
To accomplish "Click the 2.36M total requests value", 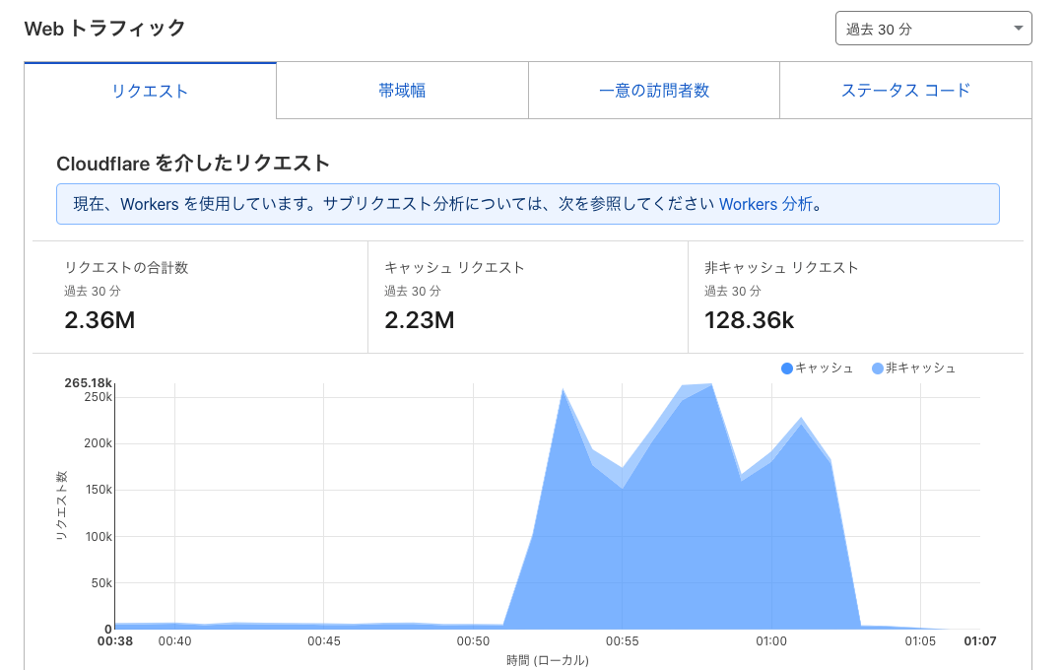I will (x=99, y=320).
